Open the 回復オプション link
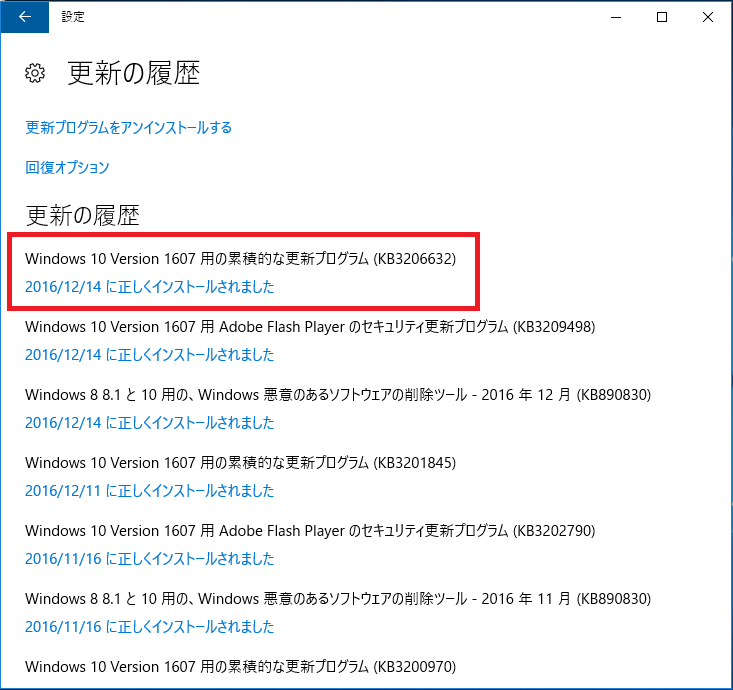The height and width of the screenshot is (690, 733). click(x=67, y=167)
